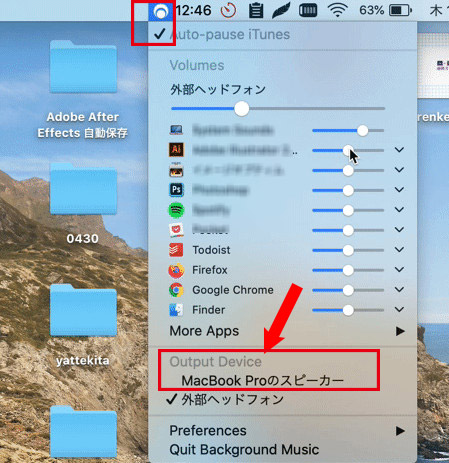The width and height of the screenshot is (449, 463).
Task: Click the Output Device section header
Action: point(215,362)
